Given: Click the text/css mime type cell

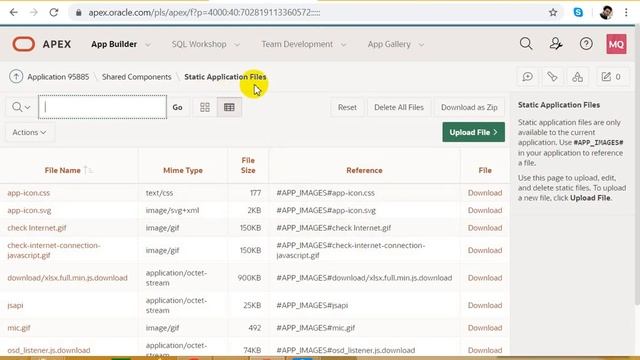Looking at the screenshot, I should pos(159,193).
